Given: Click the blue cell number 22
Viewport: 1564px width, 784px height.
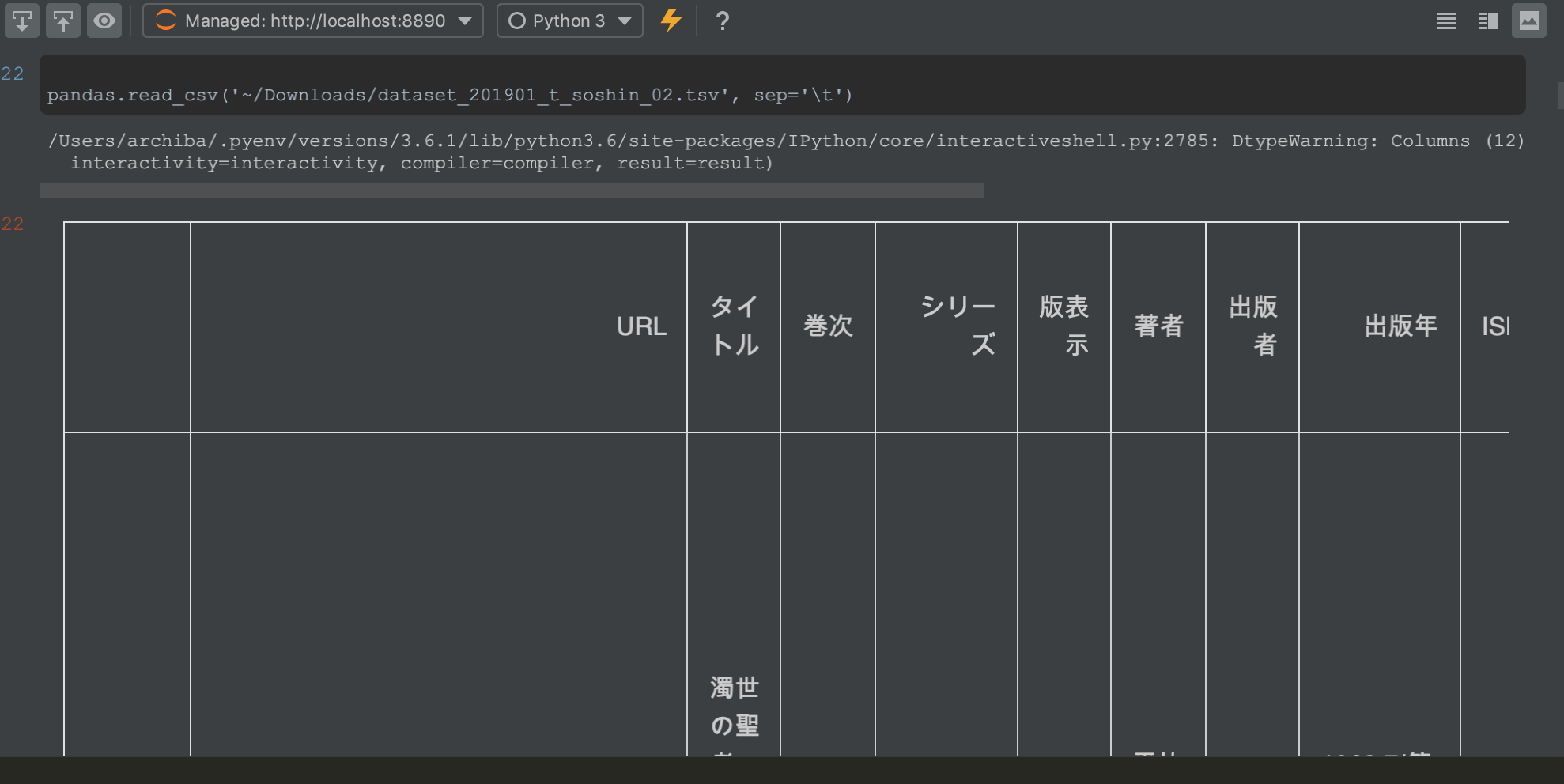Looking at the screenshot, I should [x=13, y=74].
